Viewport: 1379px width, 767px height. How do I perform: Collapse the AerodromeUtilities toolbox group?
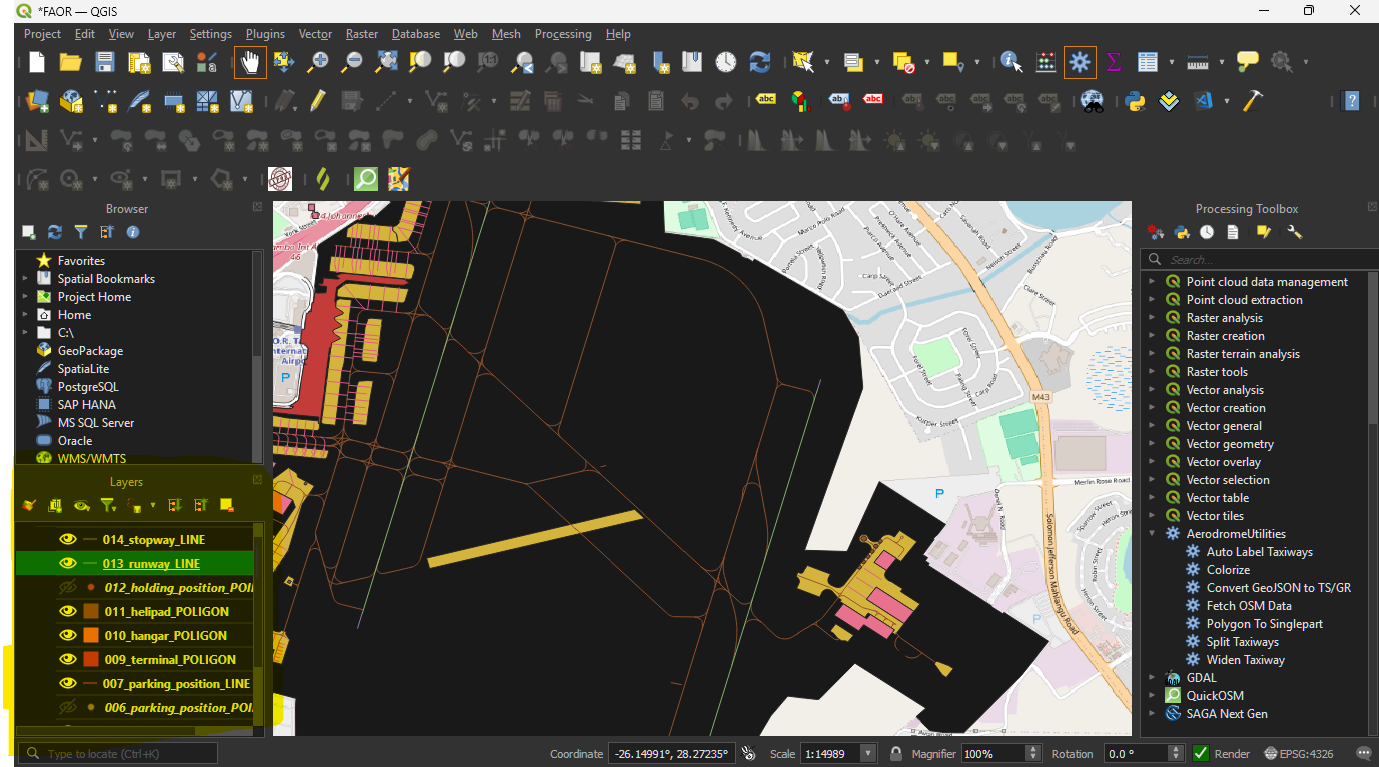coord(1152,534)
